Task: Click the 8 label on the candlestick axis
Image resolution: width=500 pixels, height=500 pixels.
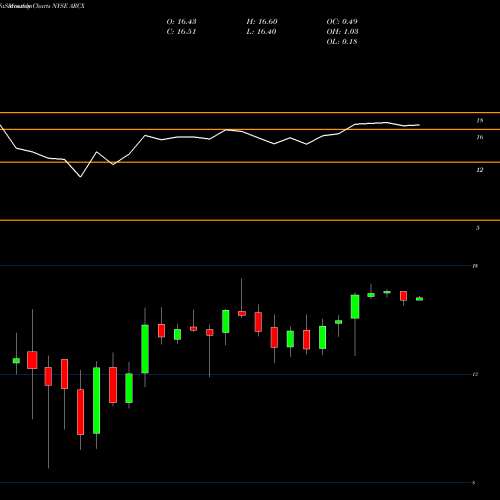Action: coord(473,483)
